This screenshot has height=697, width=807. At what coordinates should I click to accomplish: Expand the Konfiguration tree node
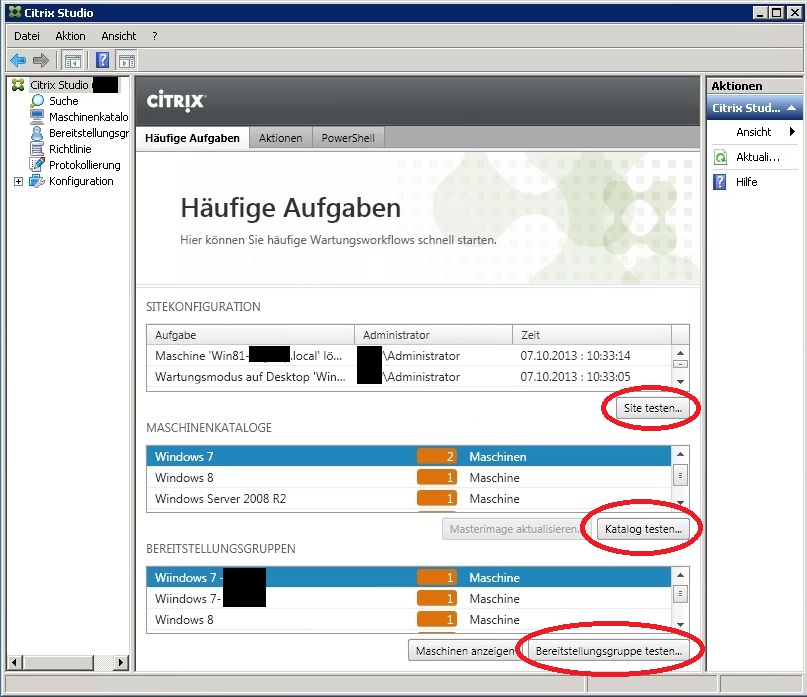tap(19, 181)
